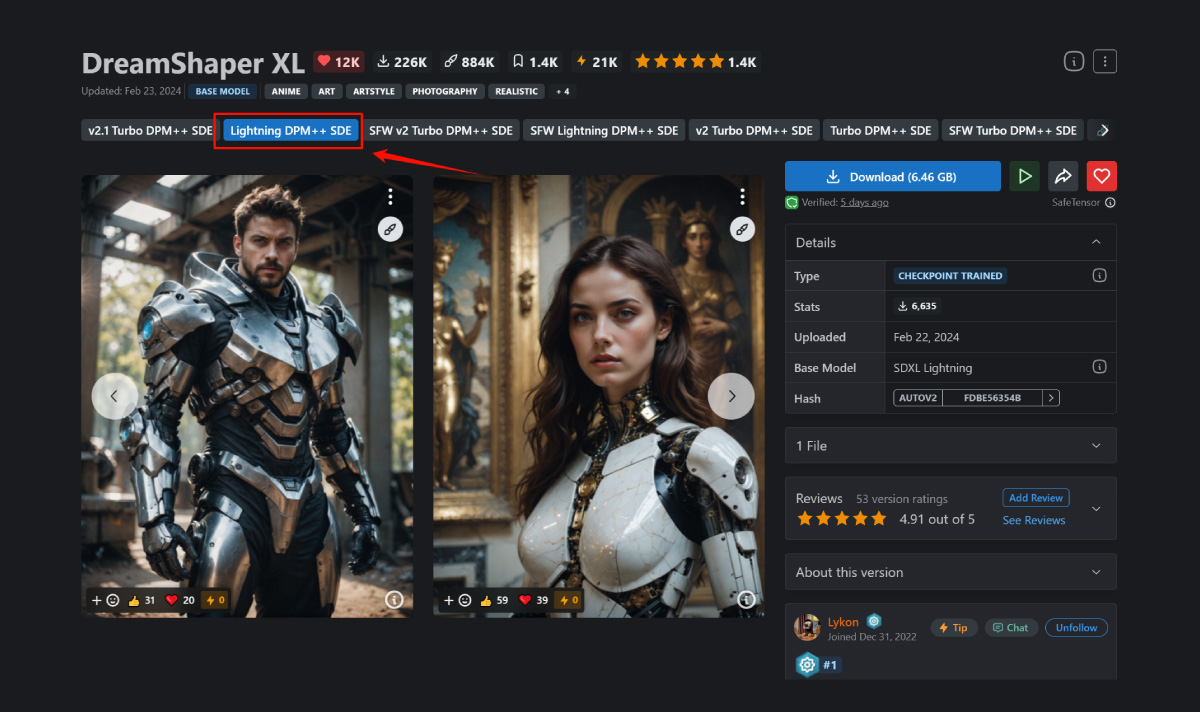Click the link icon on the woman image
1200x712 pixels.
(742, 229)
